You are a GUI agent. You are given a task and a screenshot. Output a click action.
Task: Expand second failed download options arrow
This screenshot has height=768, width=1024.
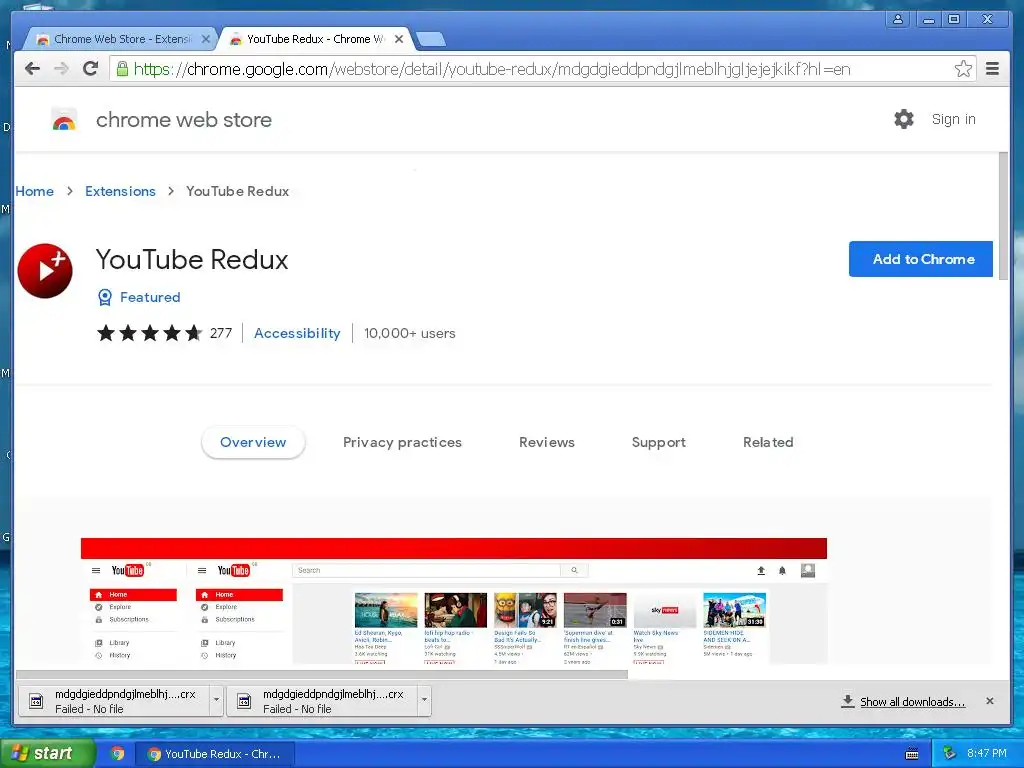tap(424, 700)
